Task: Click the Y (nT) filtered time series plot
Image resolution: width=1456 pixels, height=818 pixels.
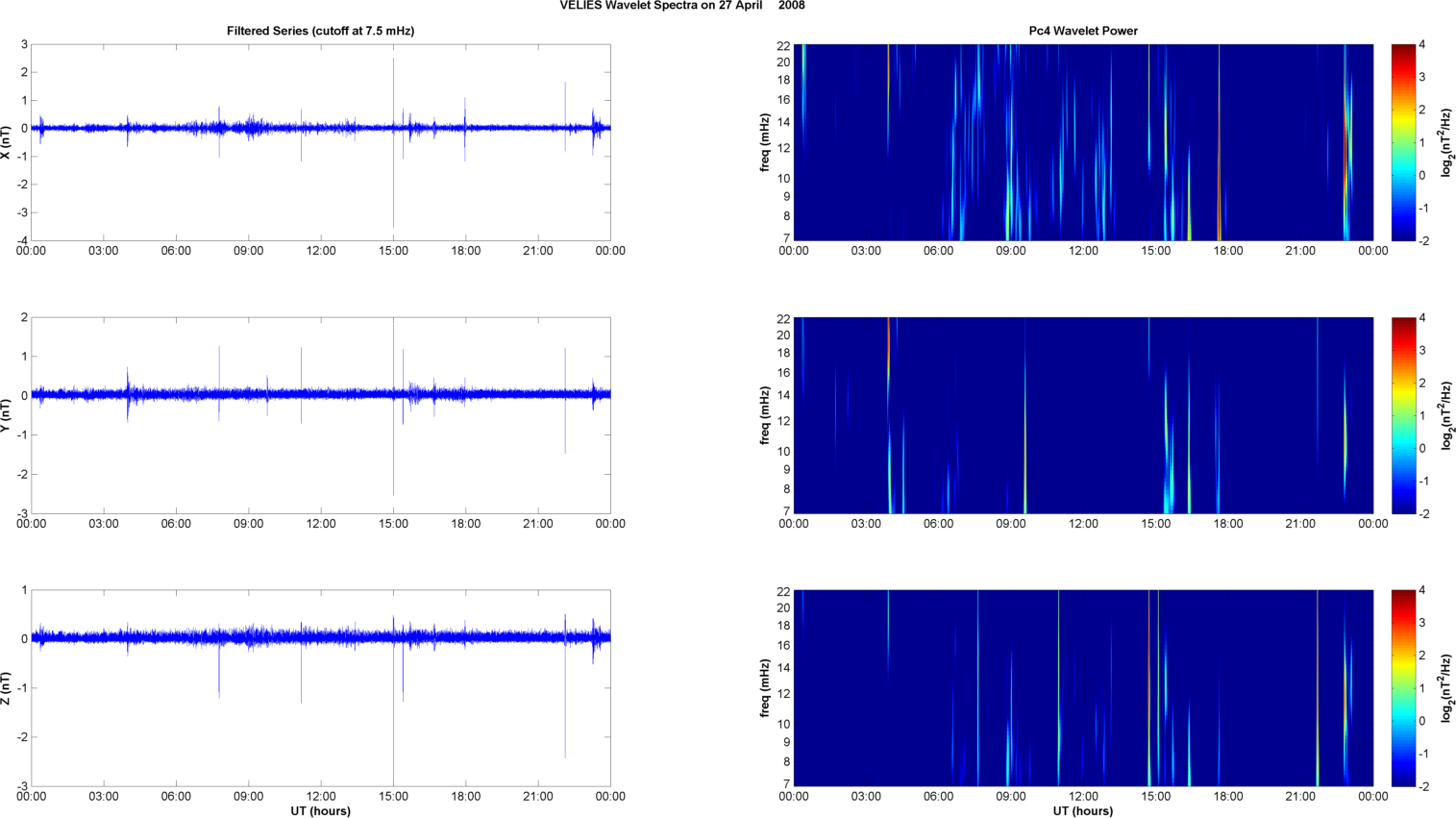Action: [321, 415]
